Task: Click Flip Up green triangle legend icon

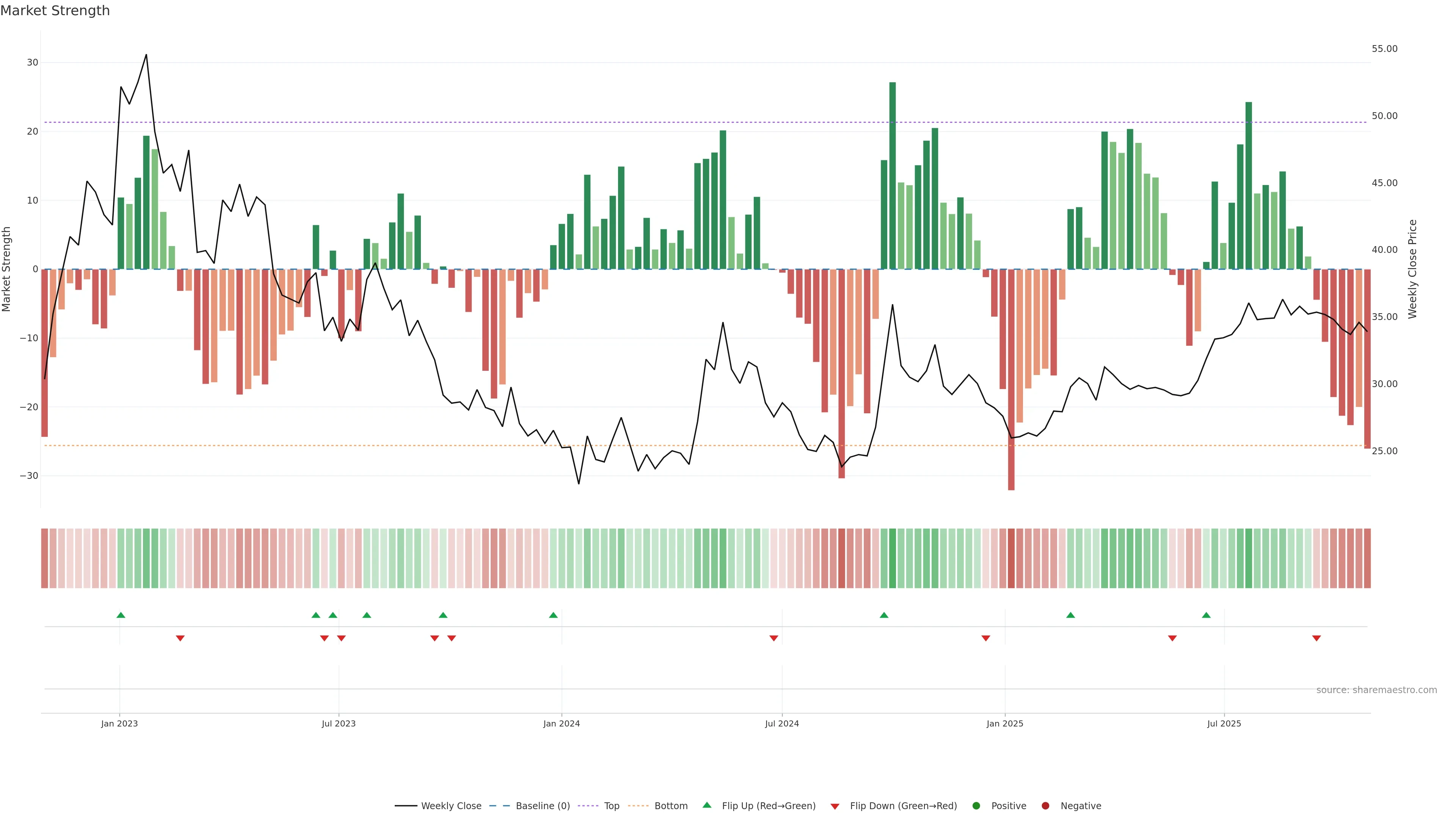Action: pyautogui.click(x=706, y=805)
